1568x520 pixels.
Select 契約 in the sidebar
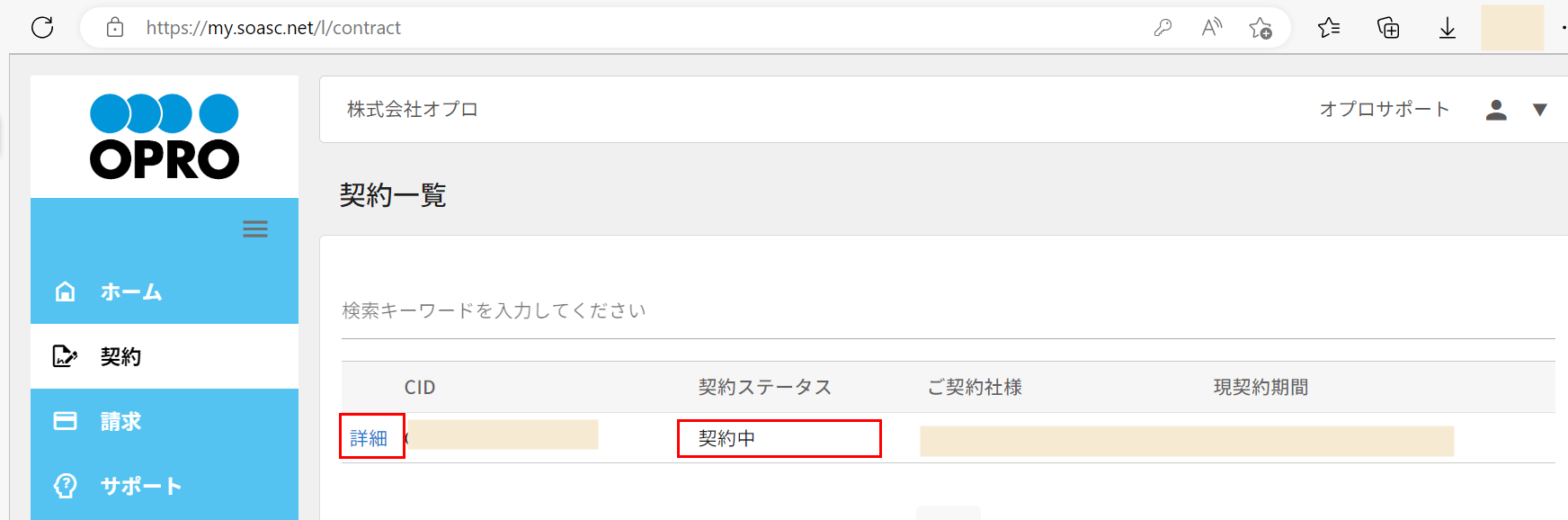[x=120, y=357]
